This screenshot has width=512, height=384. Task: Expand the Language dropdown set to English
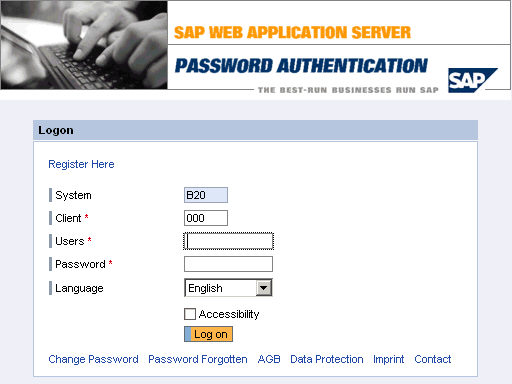(228, 288)
